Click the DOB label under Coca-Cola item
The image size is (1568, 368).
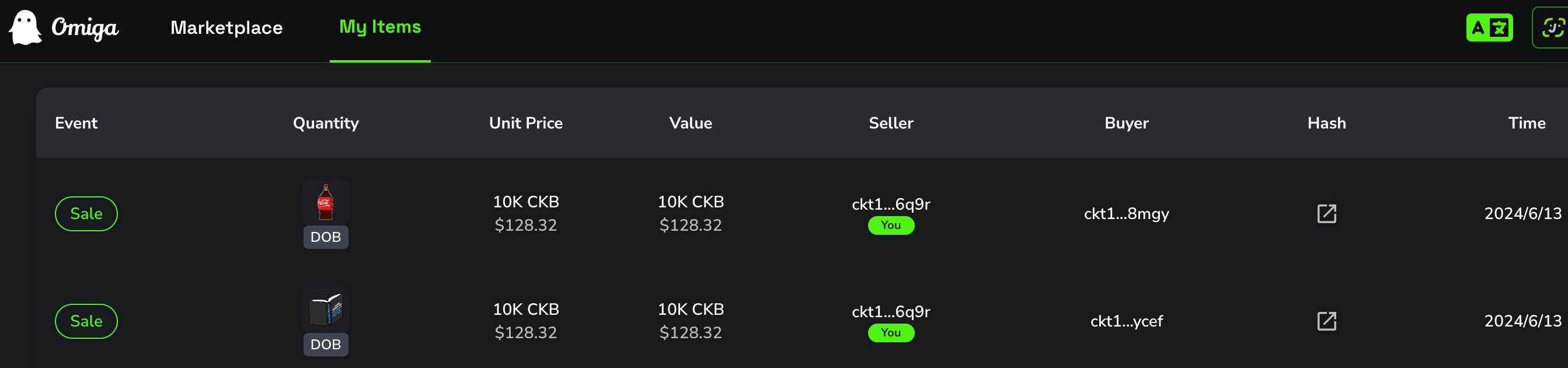coord(326,237)
